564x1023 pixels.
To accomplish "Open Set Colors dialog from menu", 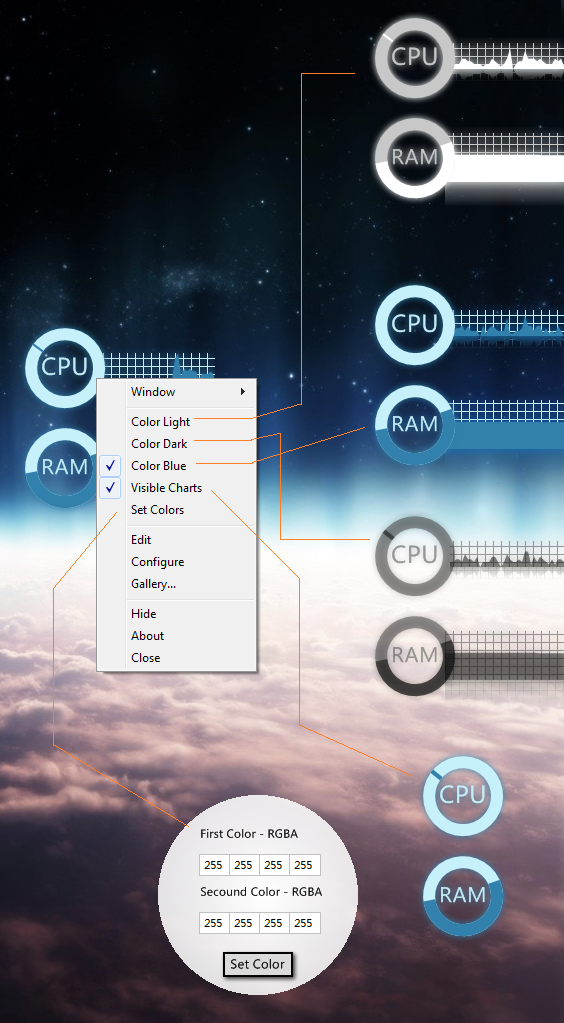I will point(157,510).
